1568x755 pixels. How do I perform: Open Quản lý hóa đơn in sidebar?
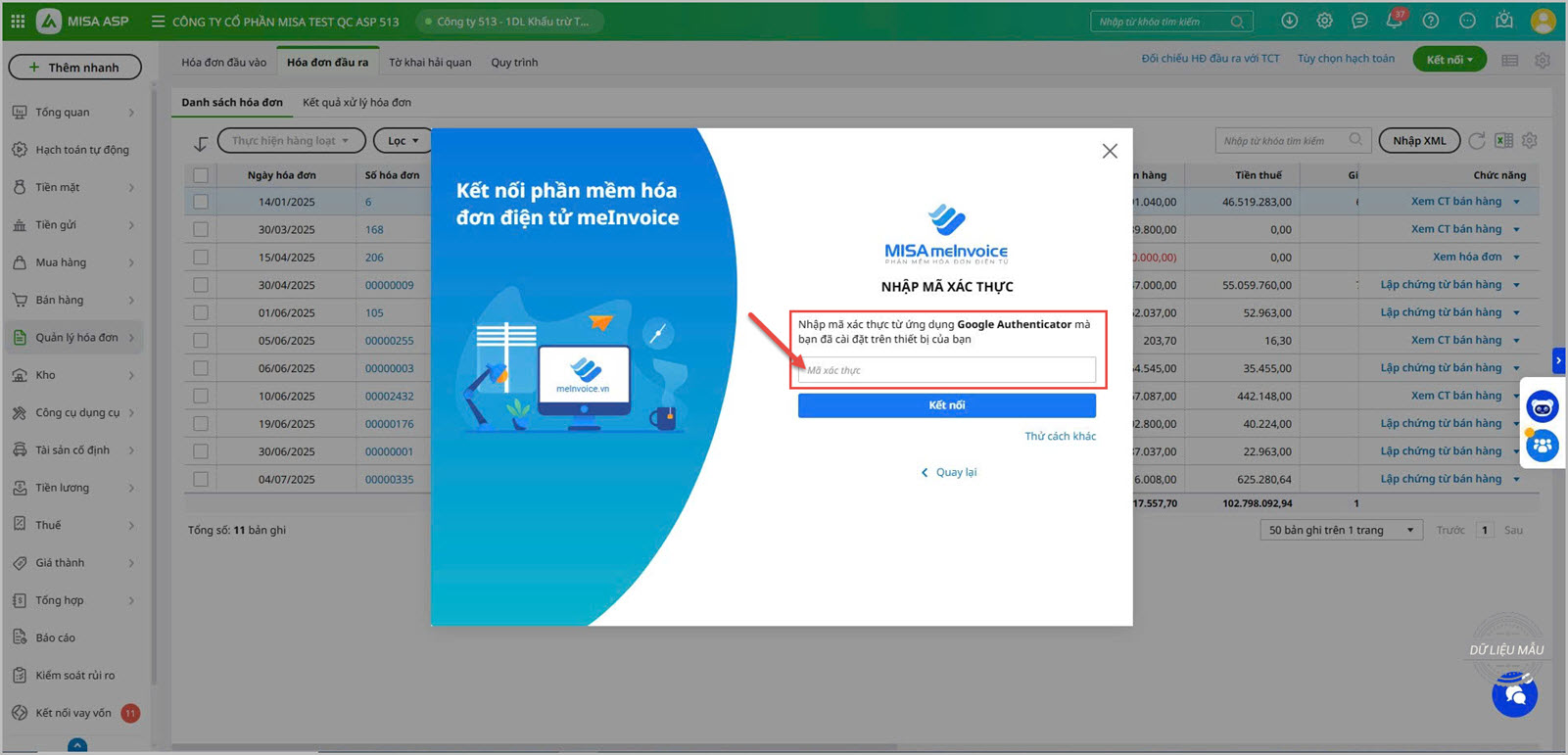coord(73,338)
